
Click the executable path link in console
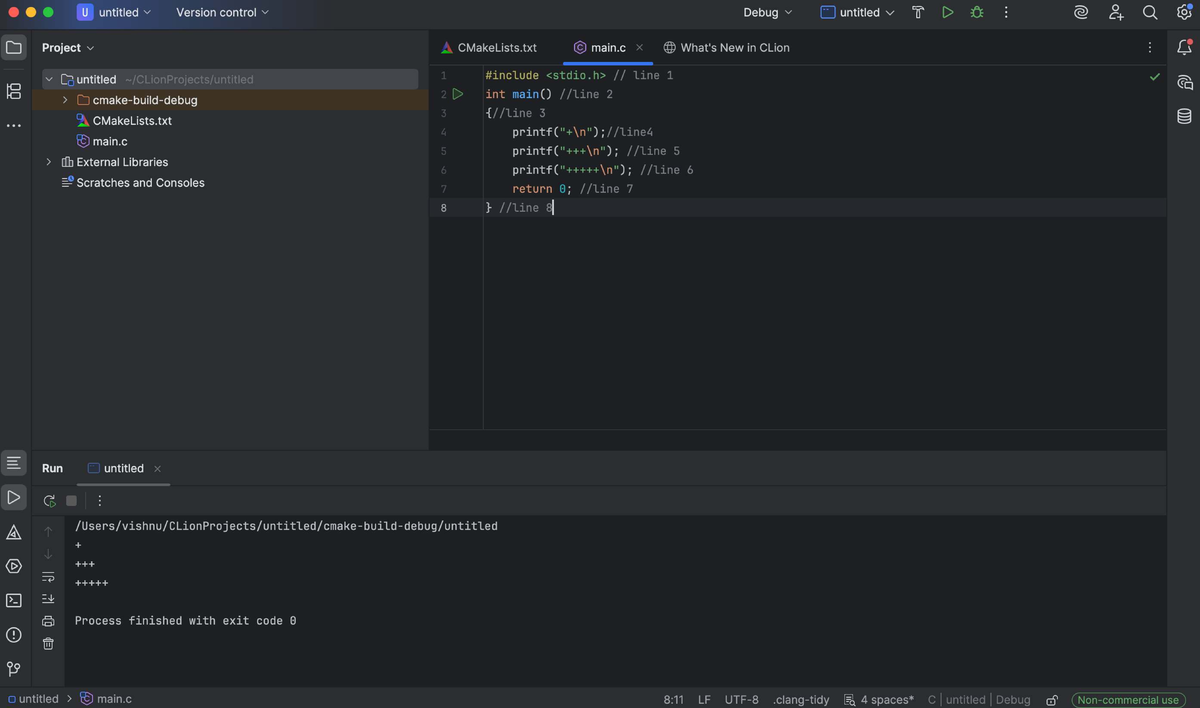pos(286,525)
